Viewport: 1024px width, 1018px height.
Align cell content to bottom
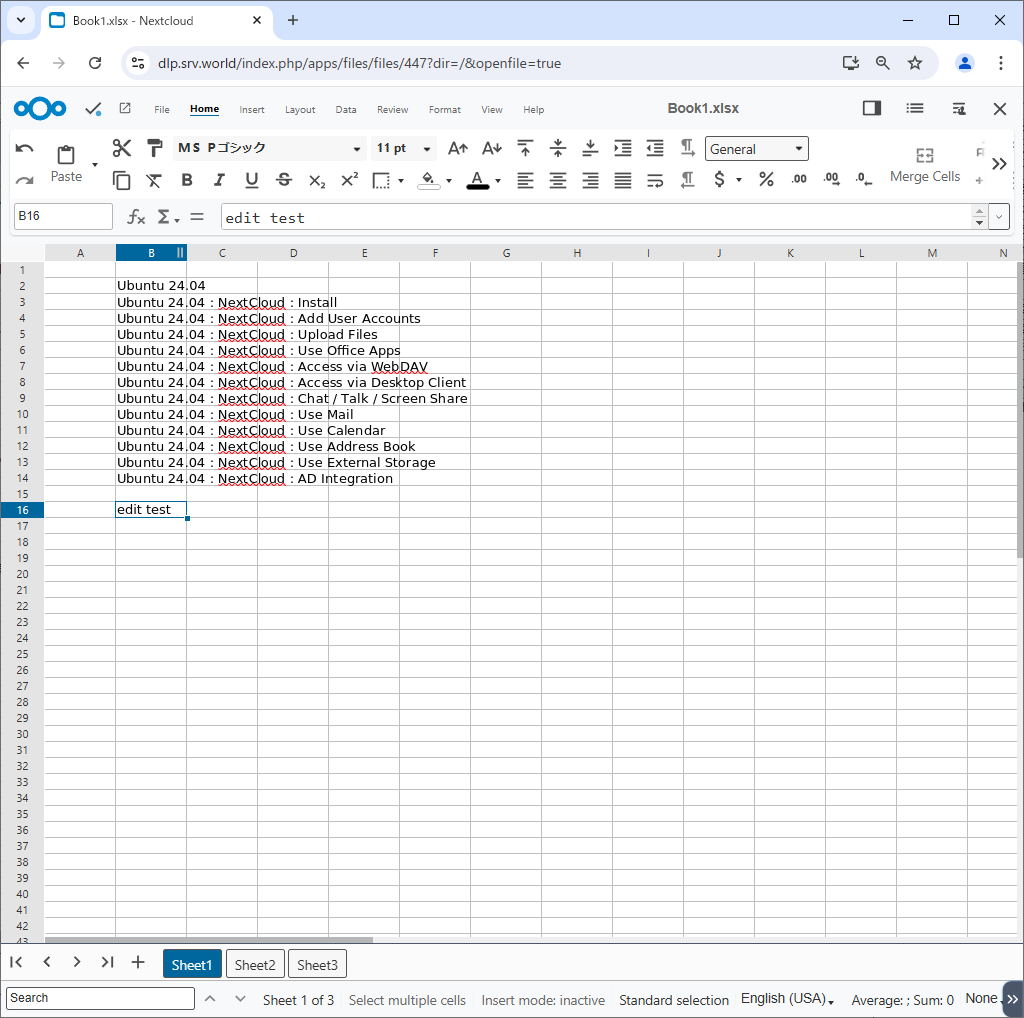pos(590,148)
